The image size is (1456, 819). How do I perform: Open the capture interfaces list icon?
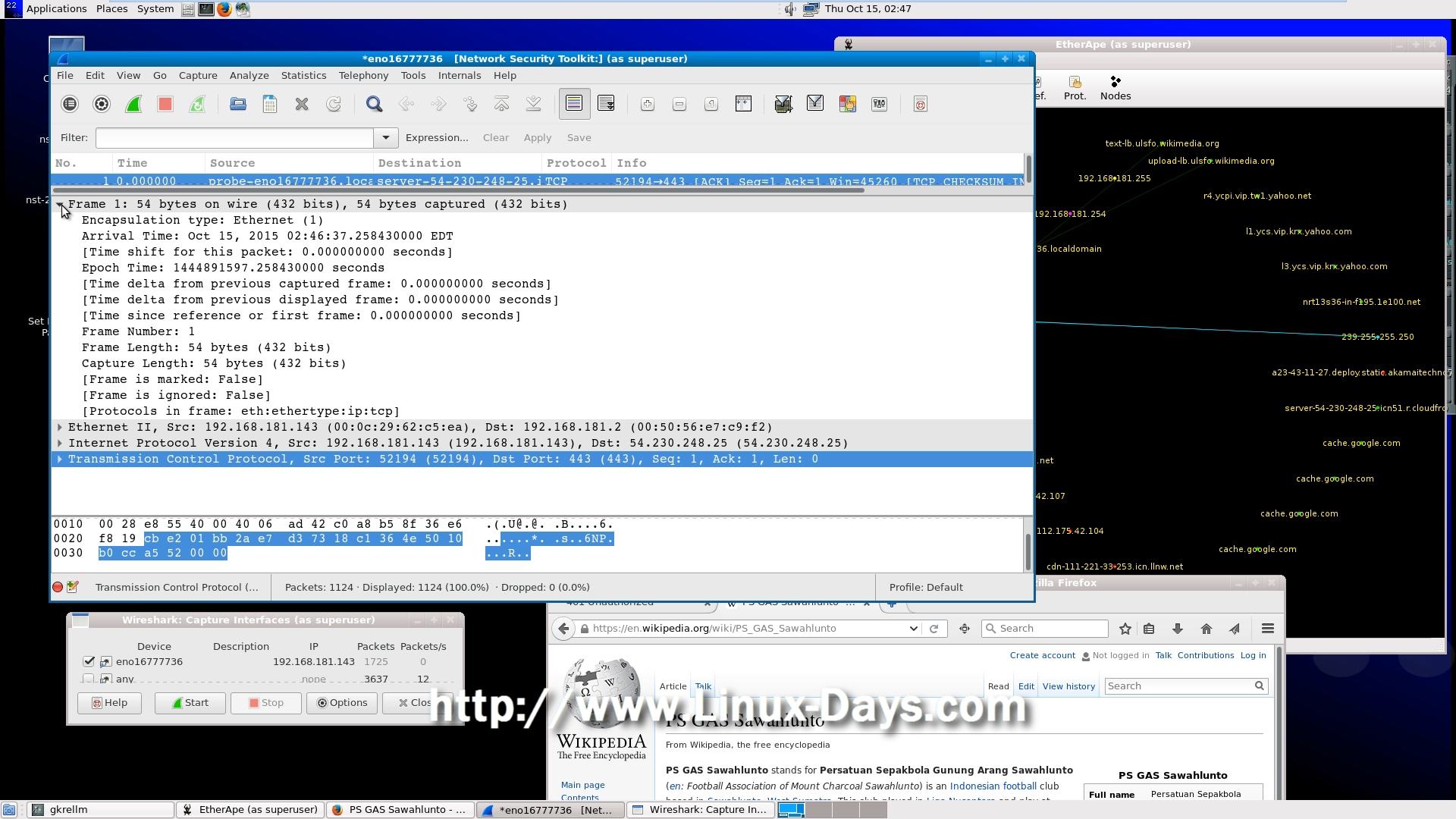(x=70, y=104)
